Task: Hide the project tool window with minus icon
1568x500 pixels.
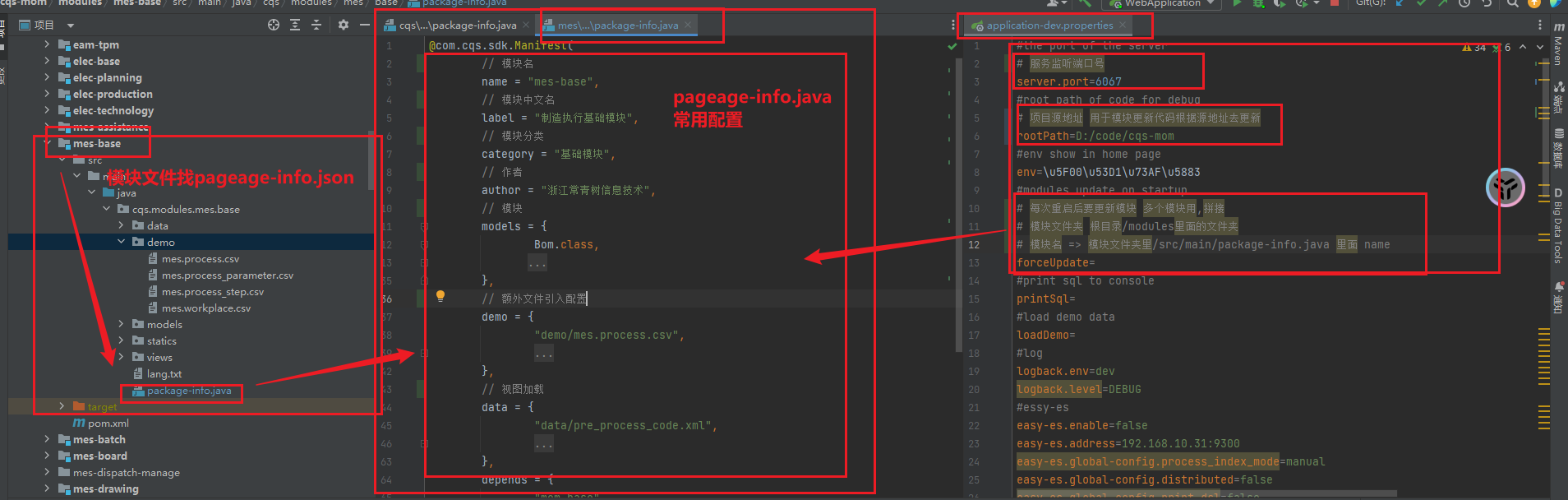Action: [x=365, y=25]
